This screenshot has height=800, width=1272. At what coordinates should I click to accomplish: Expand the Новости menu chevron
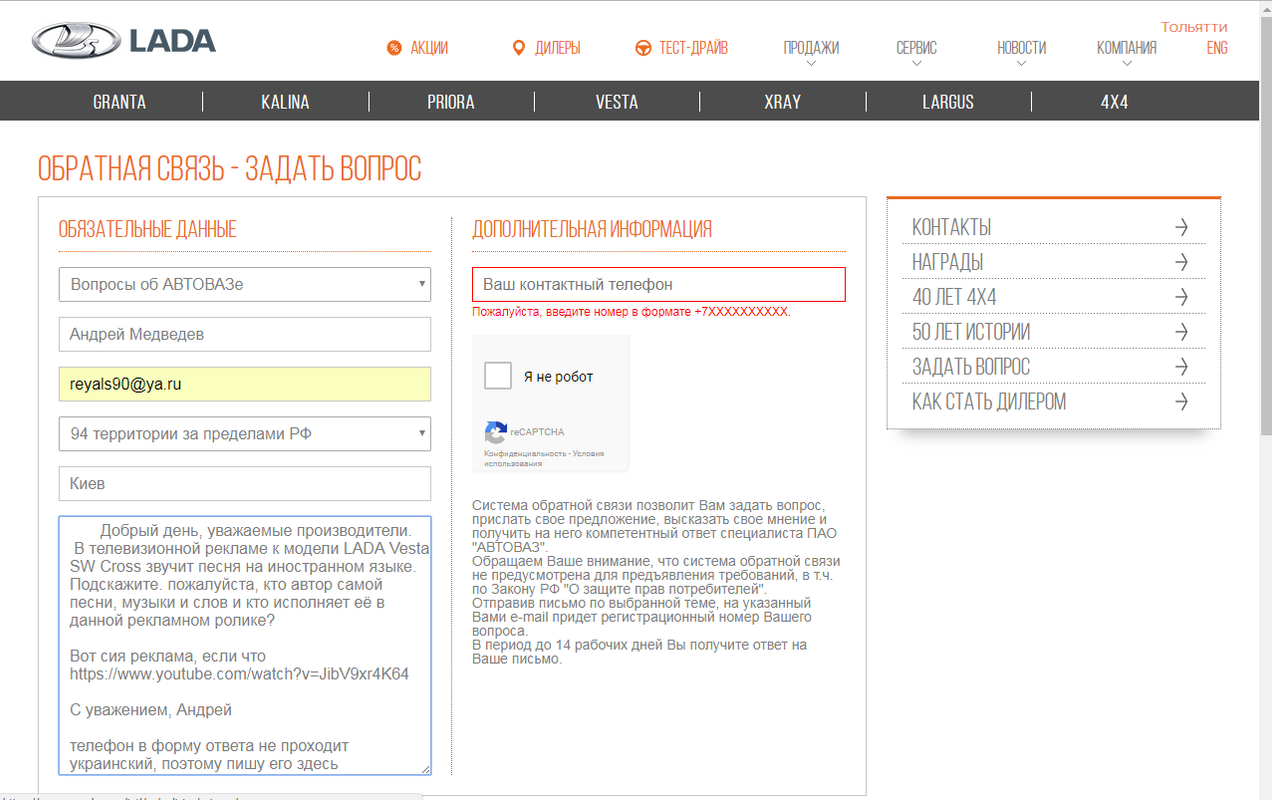coord(1021,64)
